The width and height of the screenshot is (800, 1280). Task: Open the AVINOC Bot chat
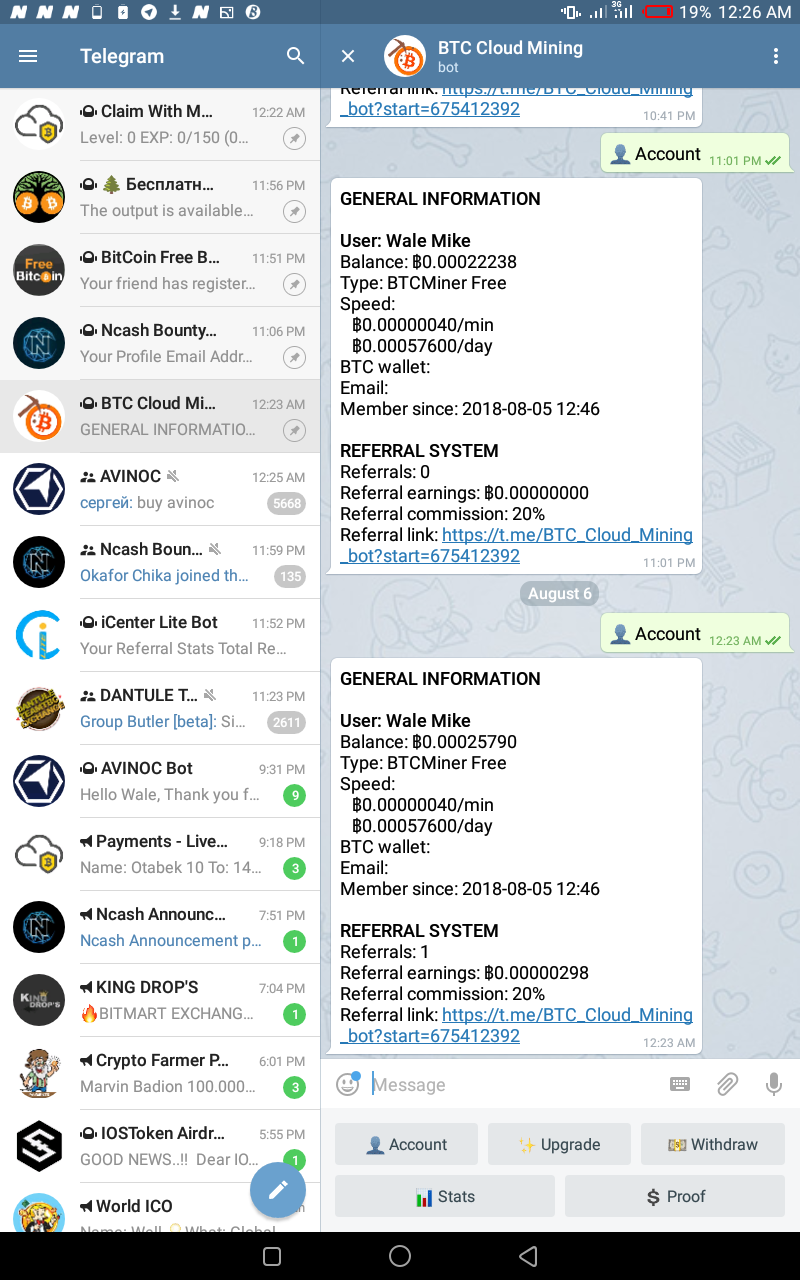click(x=160, y=781)
